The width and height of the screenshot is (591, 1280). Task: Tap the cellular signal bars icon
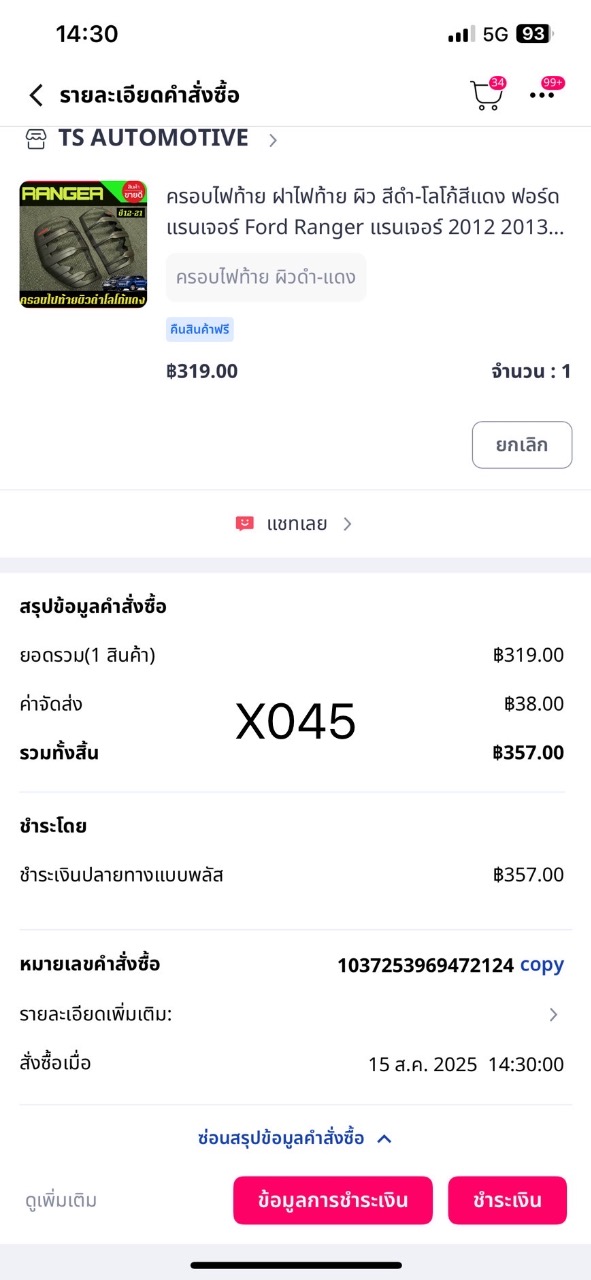pos(461,35)
